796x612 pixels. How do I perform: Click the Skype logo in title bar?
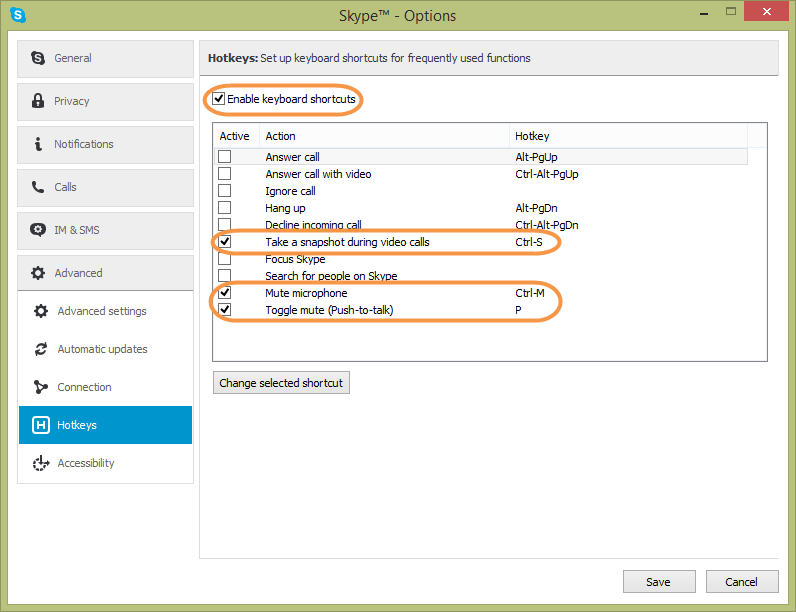(x=17, y=15)
